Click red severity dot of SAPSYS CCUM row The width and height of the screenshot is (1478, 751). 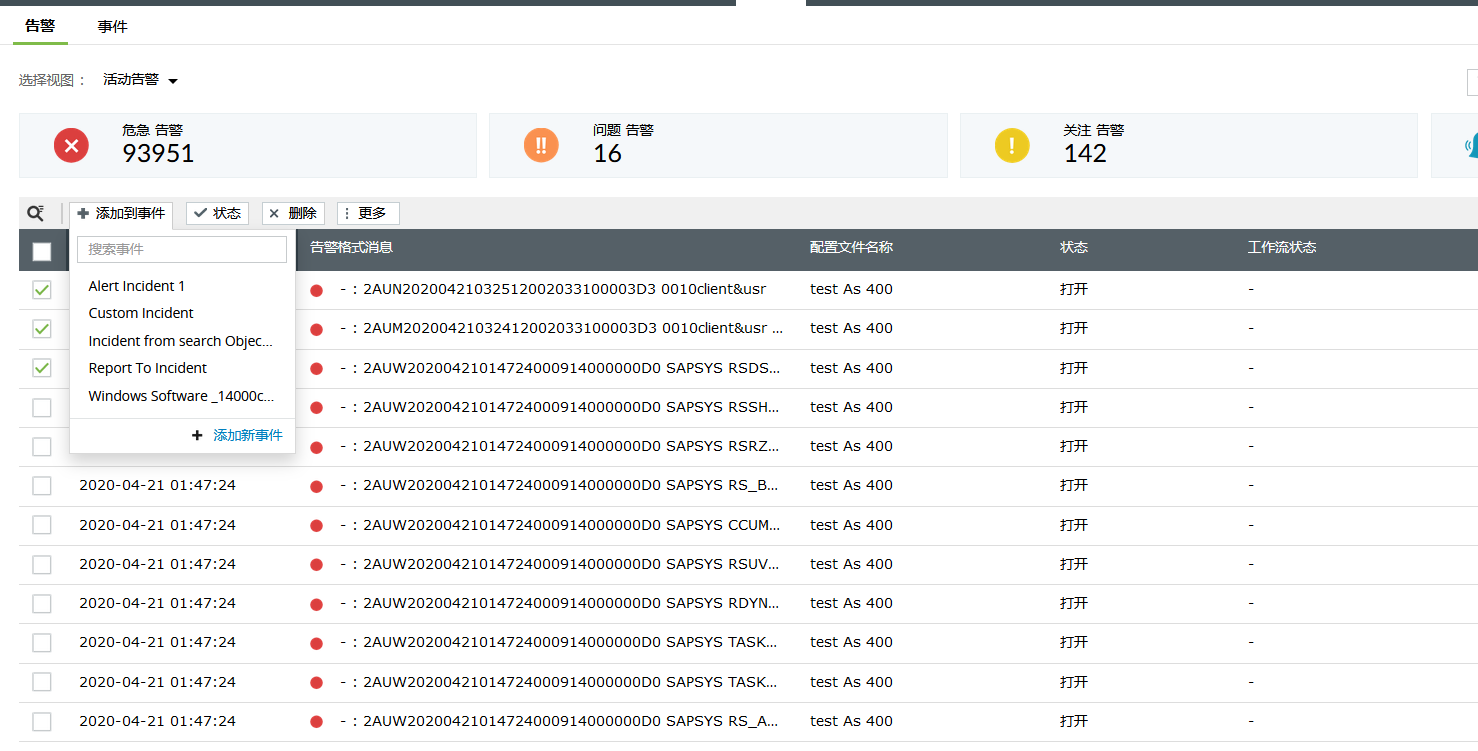pos(317,526)
